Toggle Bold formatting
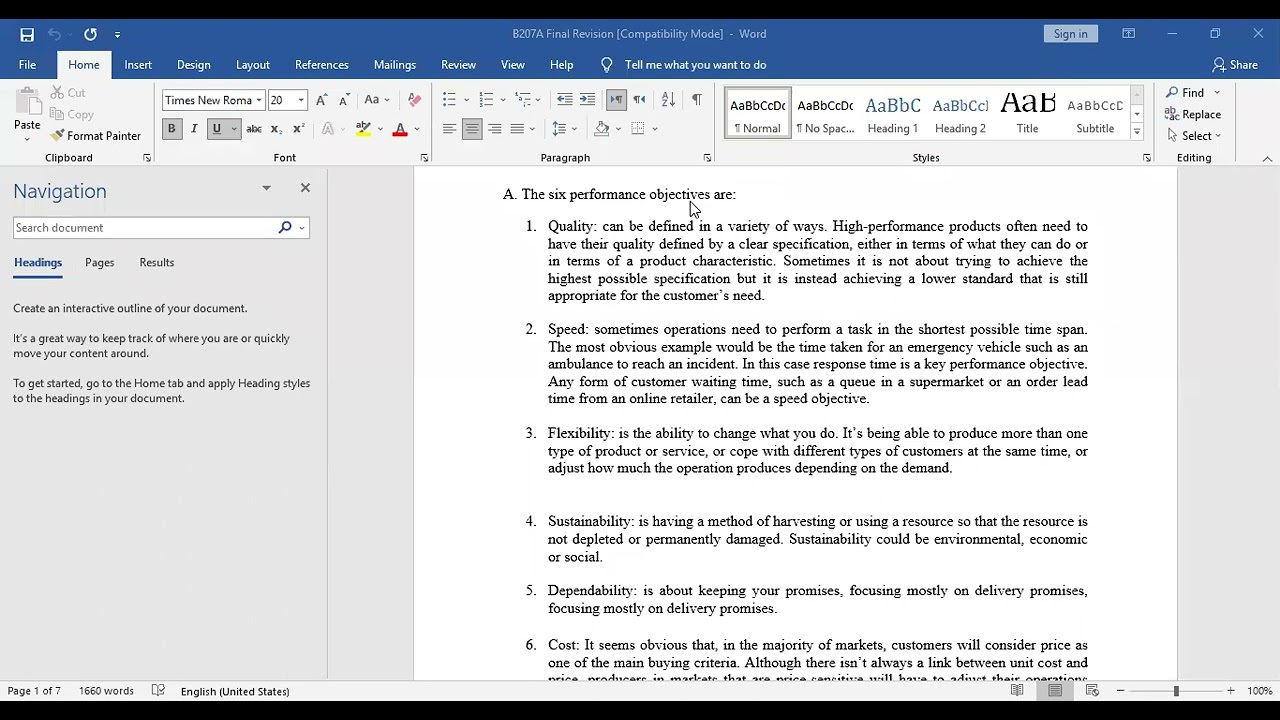 coord(171,129)
